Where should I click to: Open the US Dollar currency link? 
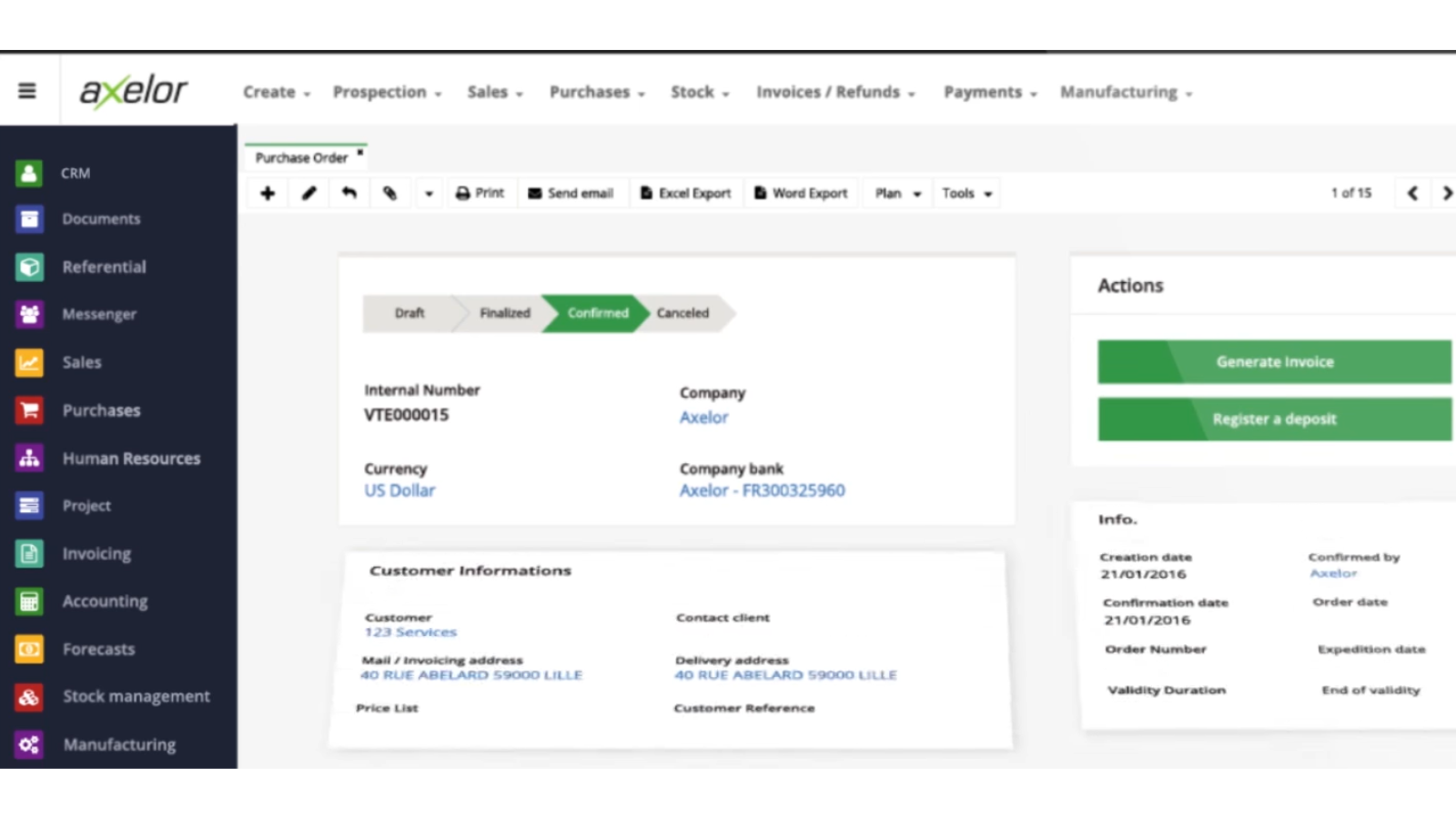399,490
